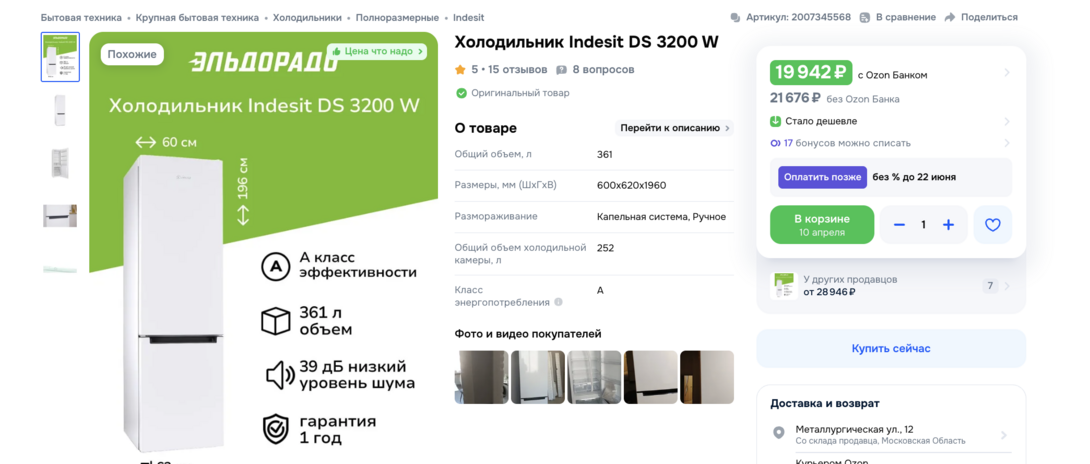
Task: Open 17 бонусов можно списать details
Action: click(x=890, y=143)
